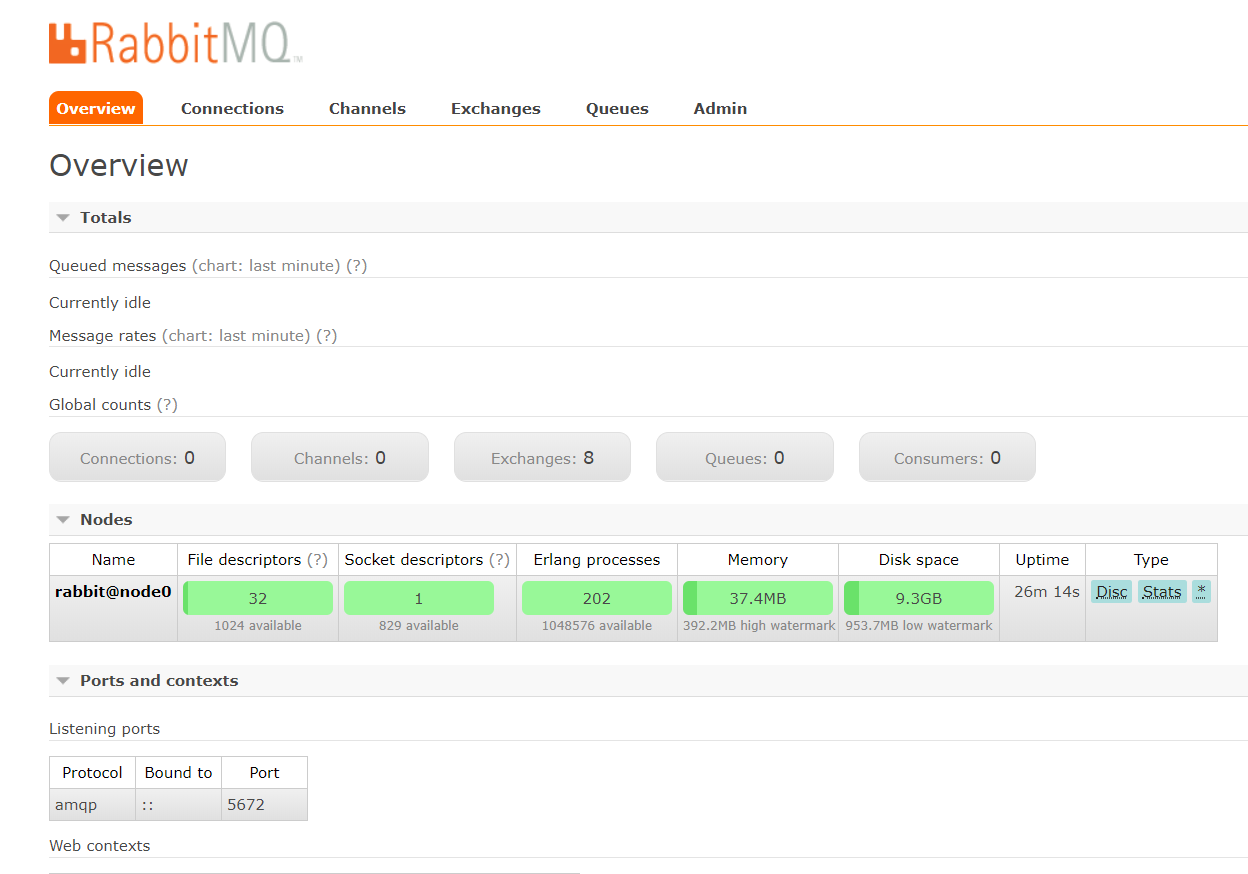Click the Memory bar showing 37.4MB

click(x=758, y=598)
